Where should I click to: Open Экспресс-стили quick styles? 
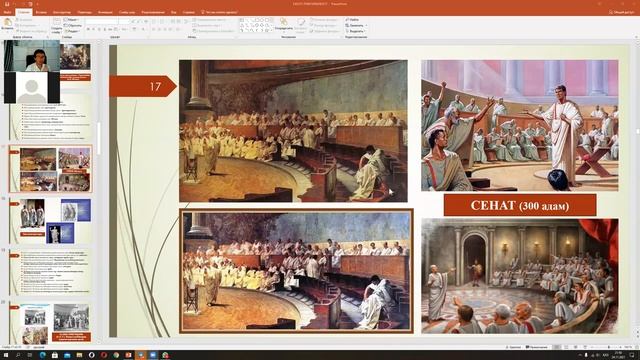[300, 24]
